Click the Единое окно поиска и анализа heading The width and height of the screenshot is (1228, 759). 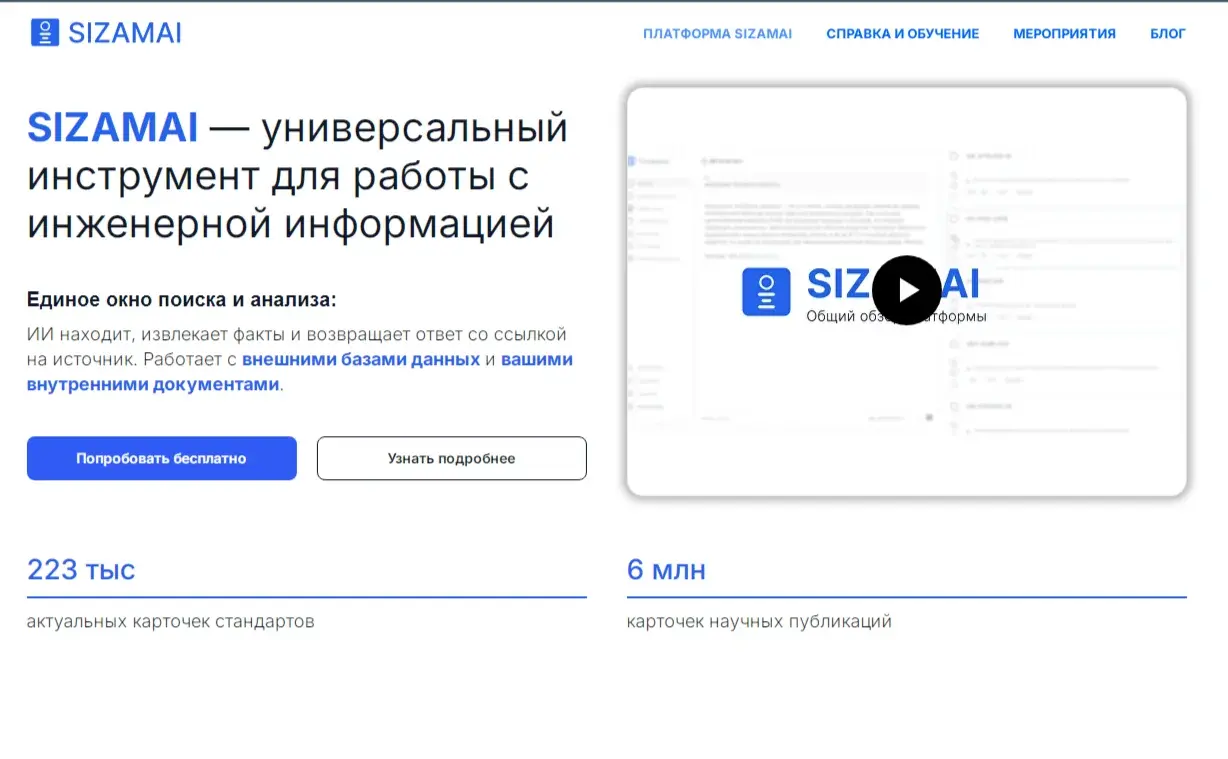(182, 300)
